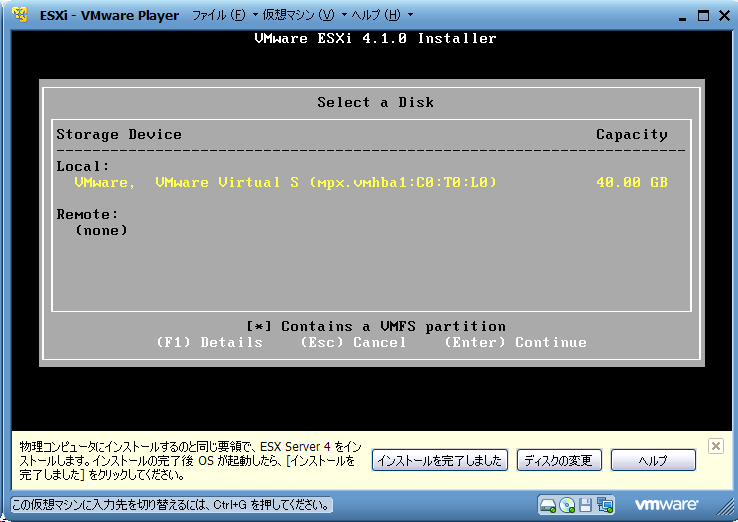Click the Select a Disk title
Image resolution: width=738 pixels, height=522 pixels.
tap(375, 103)
